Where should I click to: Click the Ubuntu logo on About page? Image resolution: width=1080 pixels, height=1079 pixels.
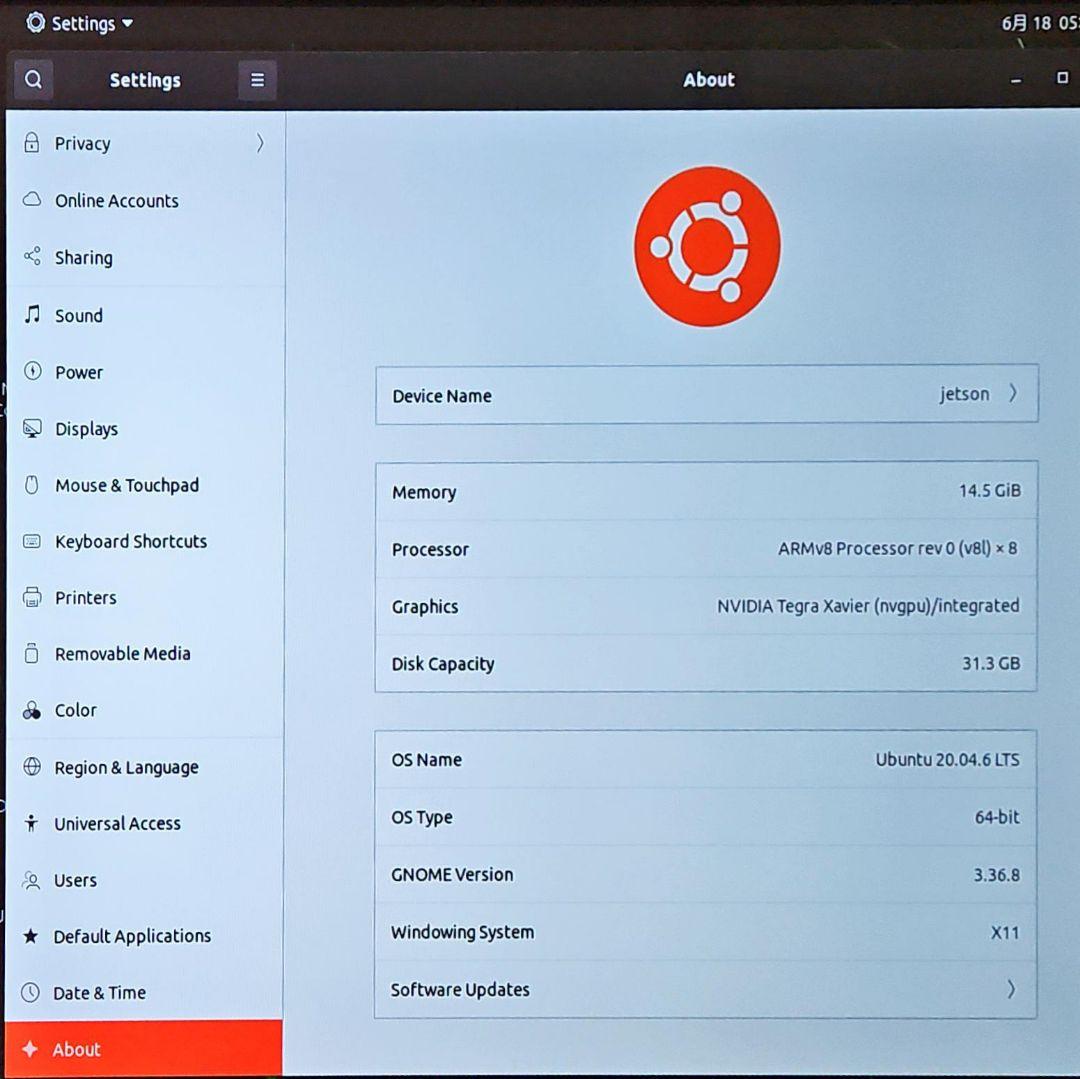[707, 247]
